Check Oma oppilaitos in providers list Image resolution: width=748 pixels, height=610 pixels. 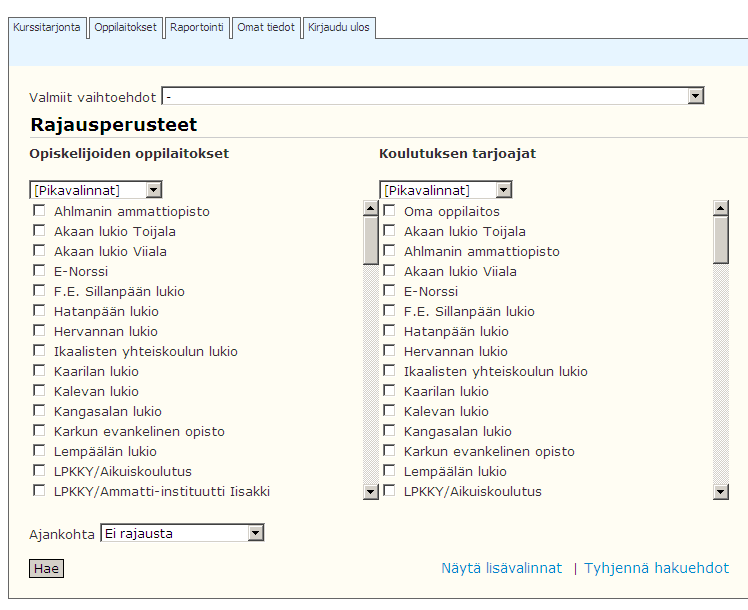click(x=389, y=211)
